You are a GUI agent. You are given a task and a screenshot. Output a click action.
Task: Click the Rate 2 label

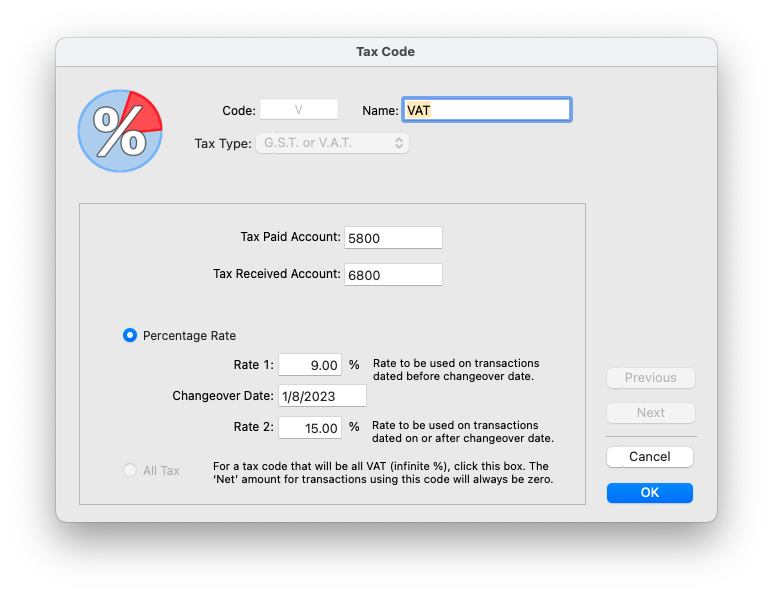[x=253, y=427]
